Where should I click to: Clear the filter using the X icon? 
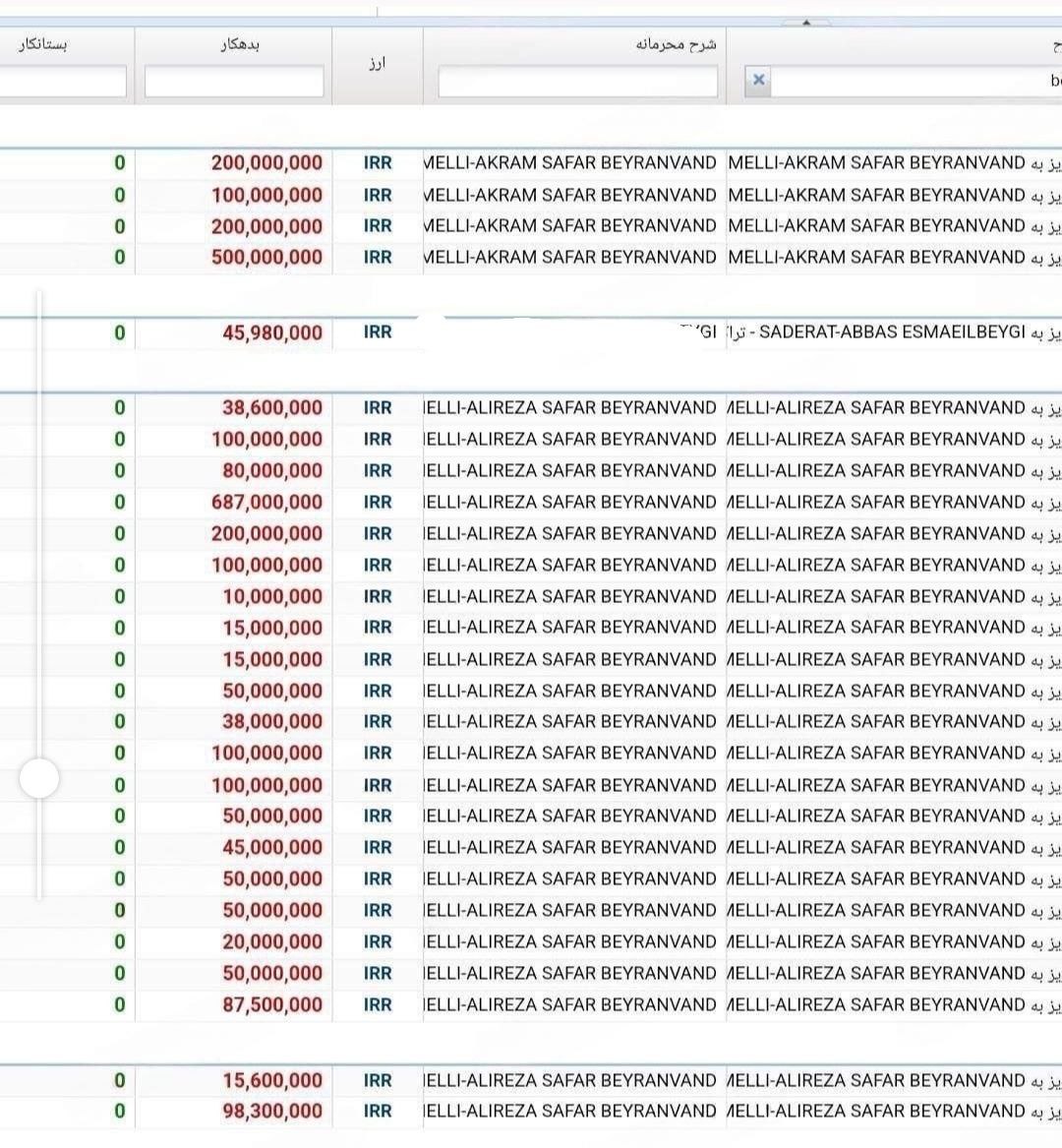pos(758,80)
